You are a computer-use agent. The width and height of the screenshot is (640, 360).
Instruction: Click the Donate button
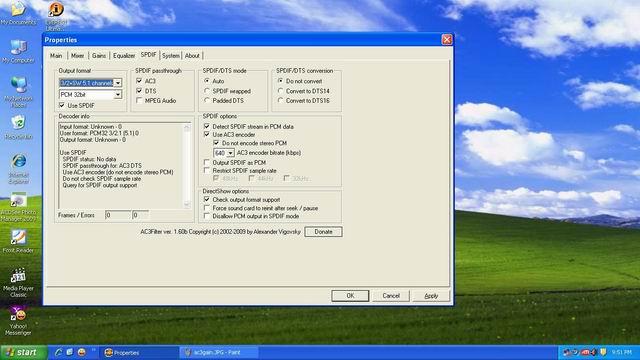tap(323, 232)
